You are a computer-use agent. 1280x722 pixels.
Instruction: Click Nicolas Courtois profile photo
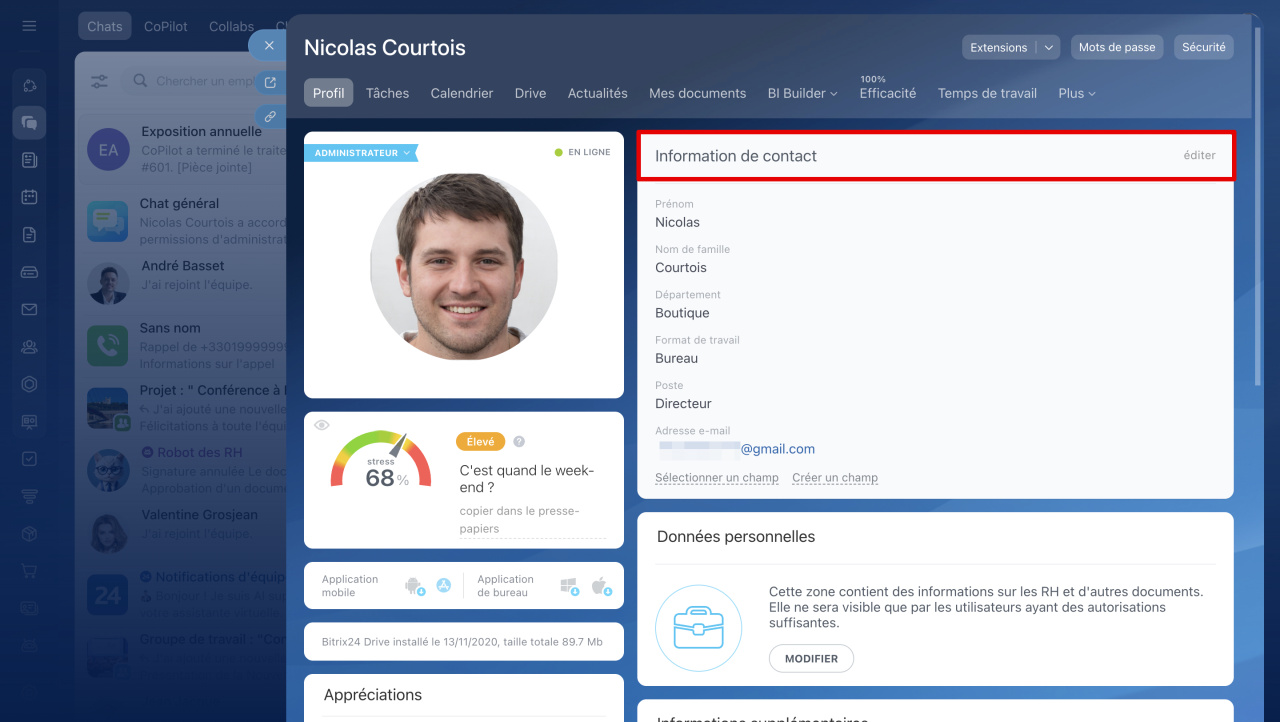click(x=463, y=267)
